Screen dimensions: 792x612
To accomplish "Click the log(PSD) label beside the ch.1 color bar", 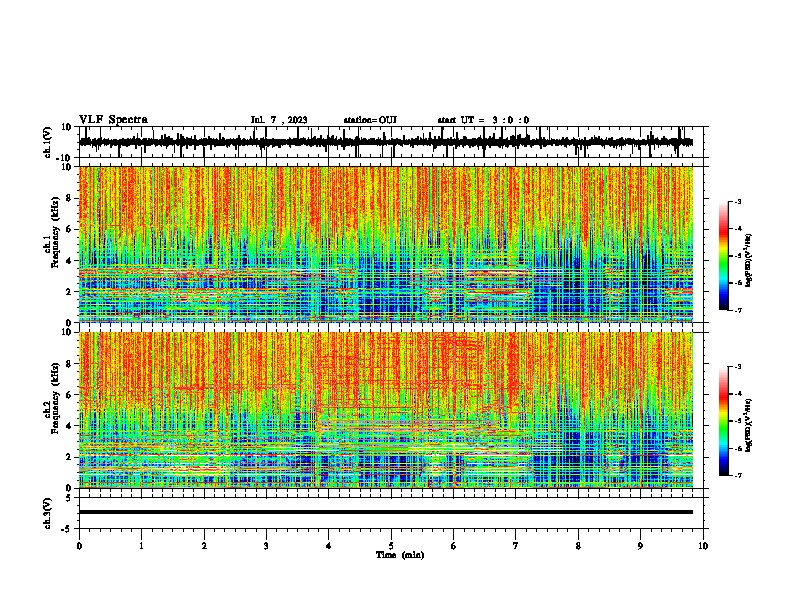I will pos(749,261).
